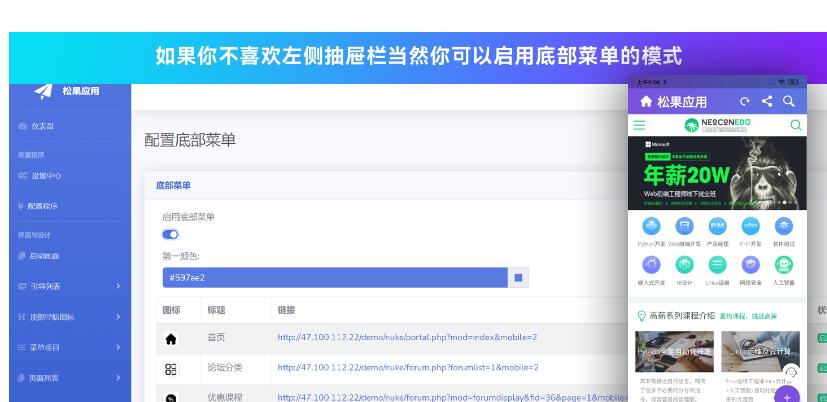This screenshot has width=827, height=402.
Task: Click the 底部菜单 card header
Action: [173, 185]
